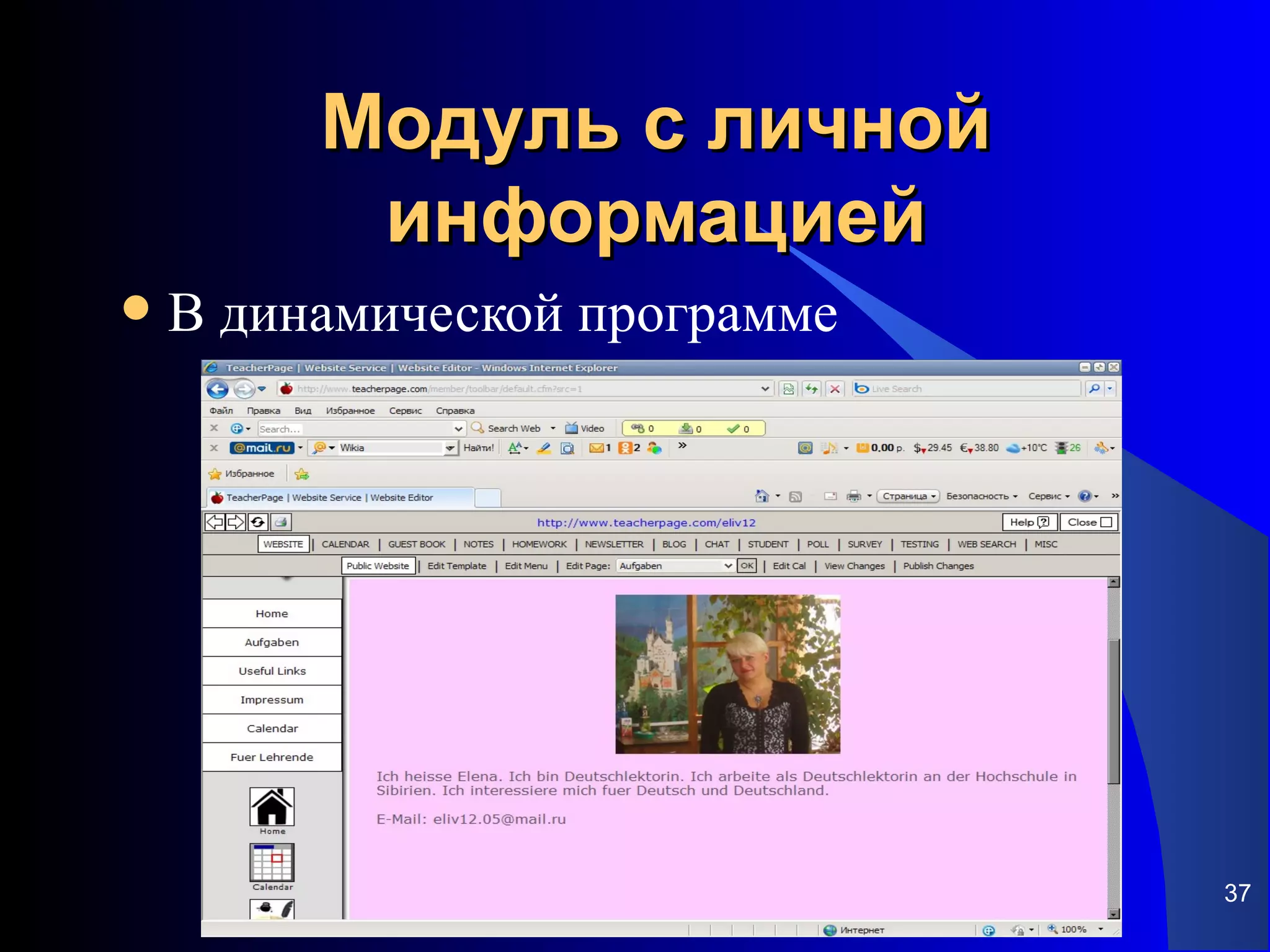Viewport: 1270px width, 952px height.
Task: Click the Help button
Action: tap(1029, 522)
